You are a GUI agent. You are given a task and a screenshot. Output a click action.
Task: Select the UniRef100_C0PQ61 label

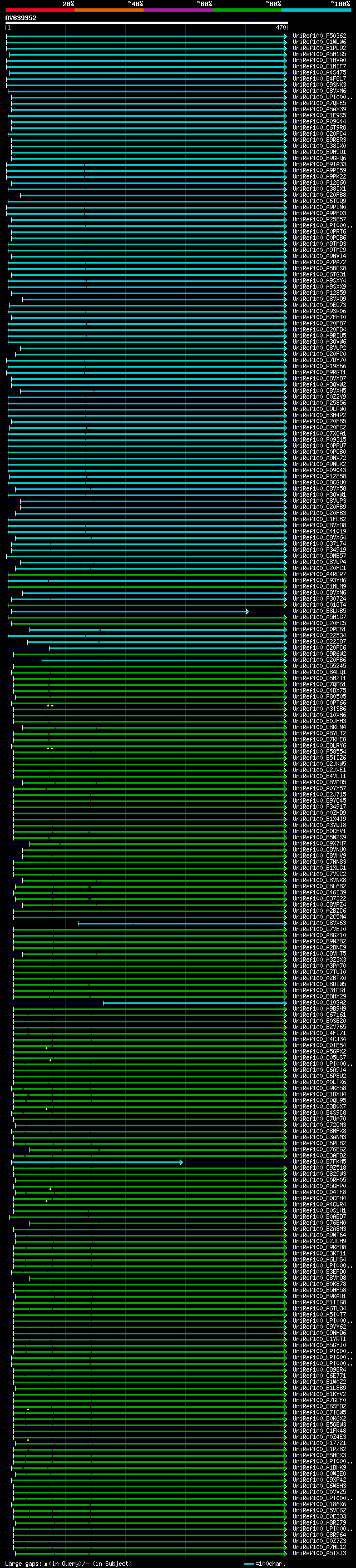tap(319, 630)
